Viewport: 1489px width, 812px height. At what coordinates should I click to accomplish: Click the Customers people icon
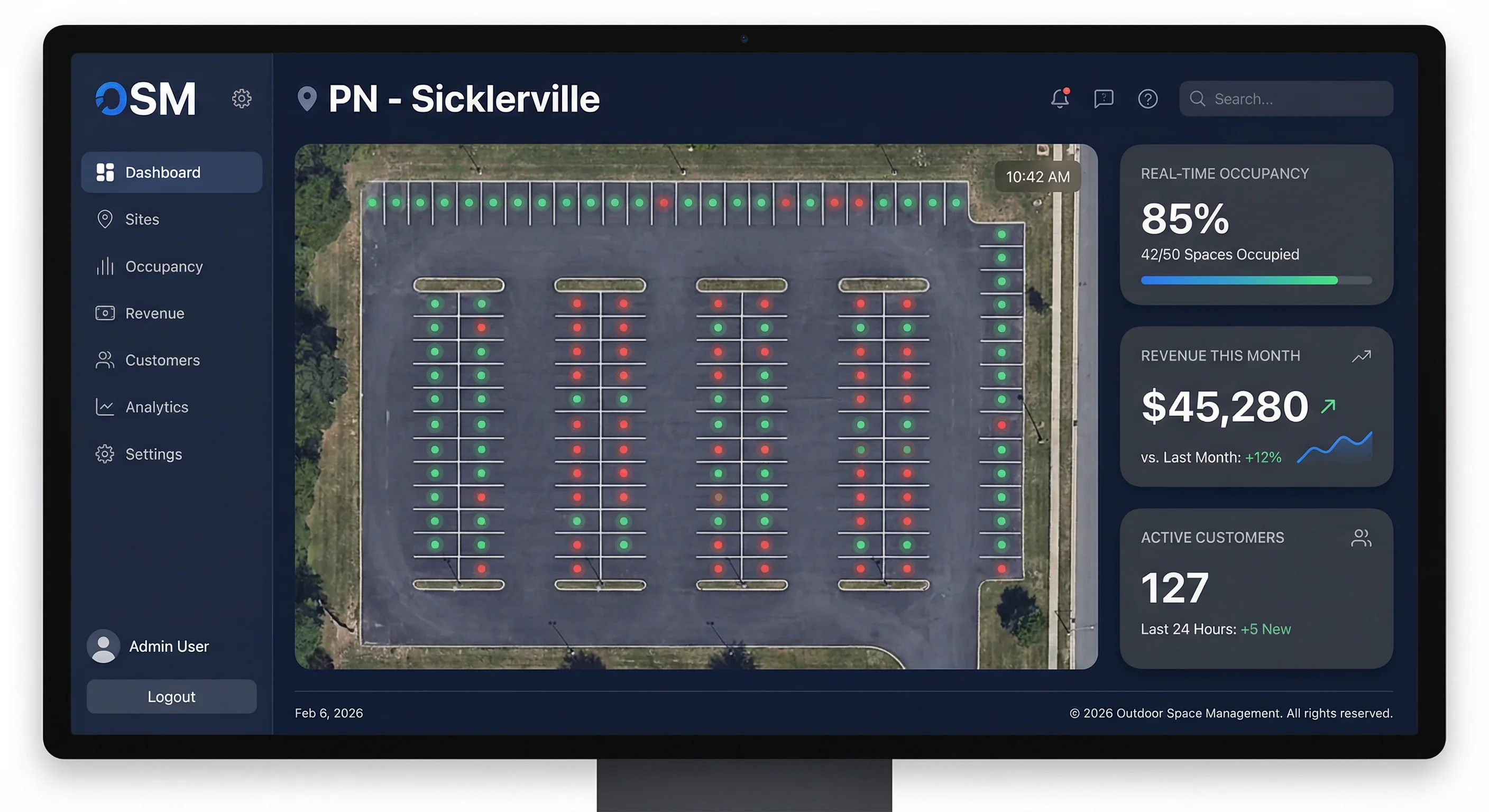pos(106,359)
